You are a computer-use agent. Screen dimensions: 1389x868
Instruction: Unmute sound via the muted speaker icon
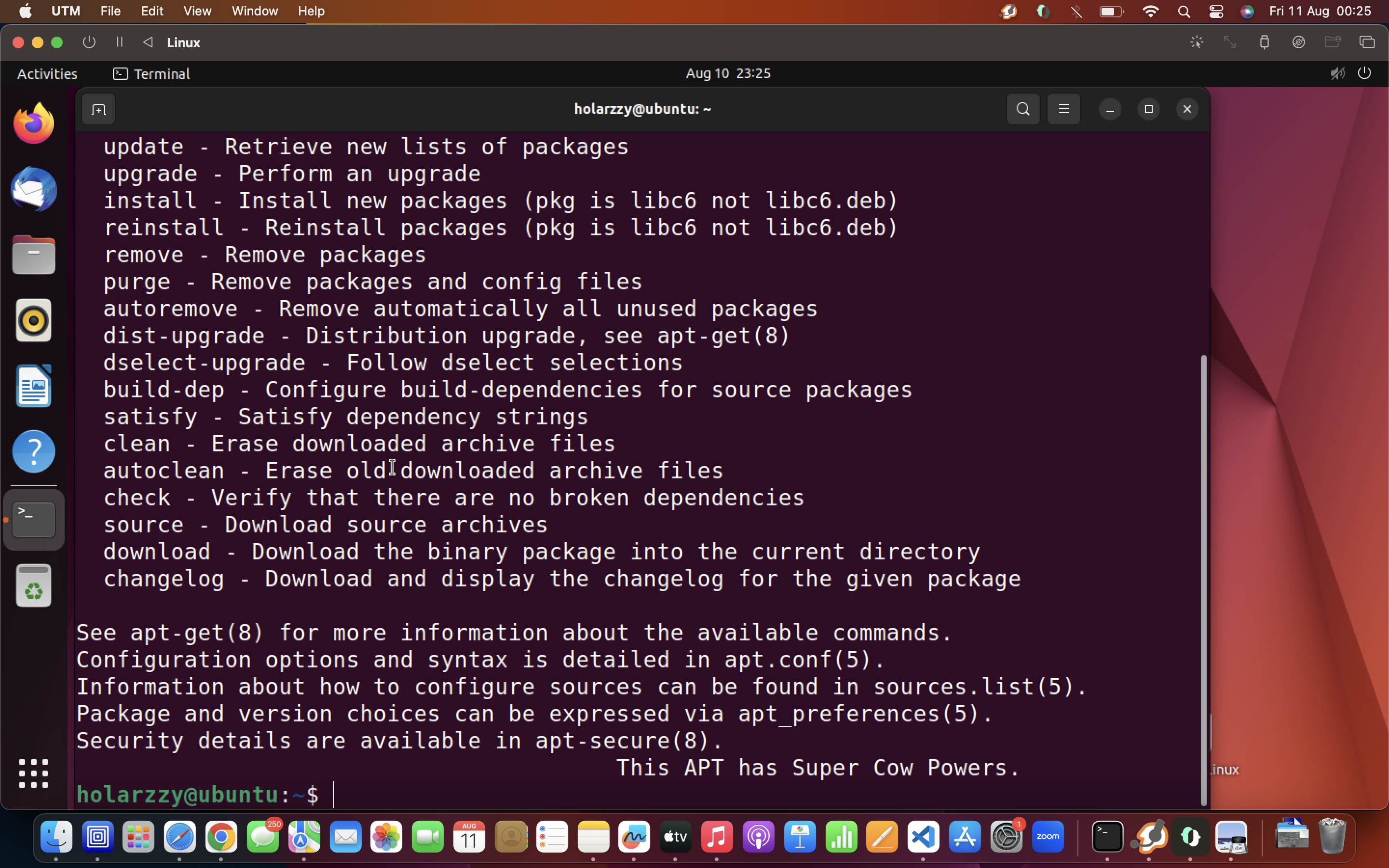click(x=1337, y=73)
